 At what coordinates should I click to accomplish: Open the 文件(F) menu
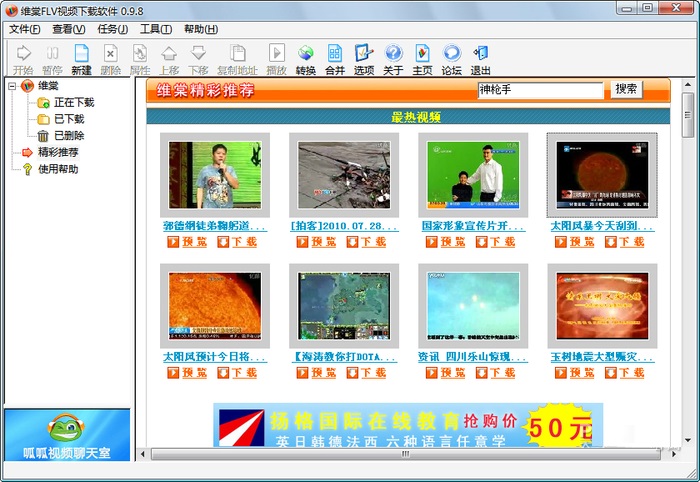point(24,29)
